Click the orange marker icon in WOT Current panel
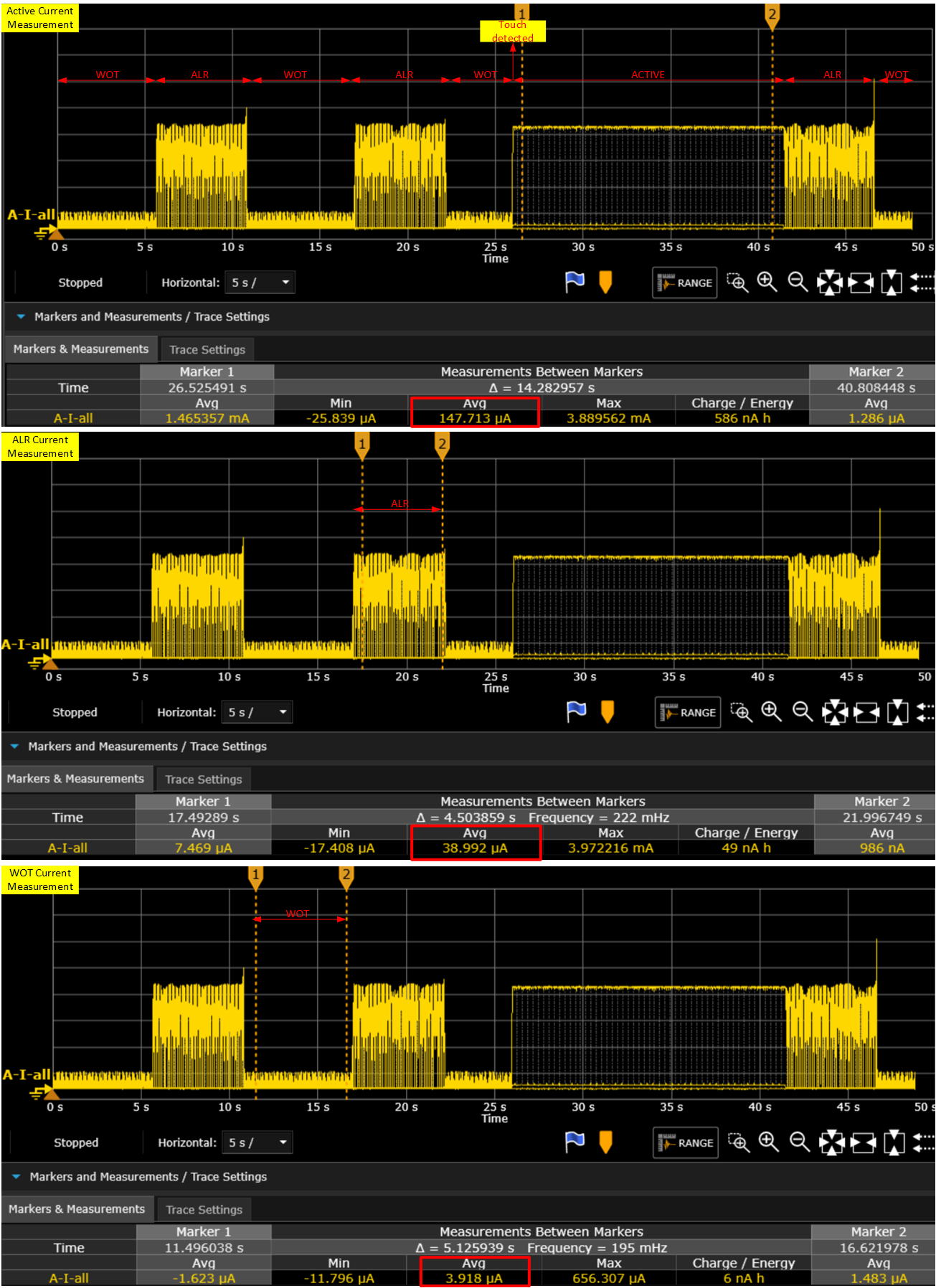This screenshot has height=1288, width=936. coord(605,1142)
